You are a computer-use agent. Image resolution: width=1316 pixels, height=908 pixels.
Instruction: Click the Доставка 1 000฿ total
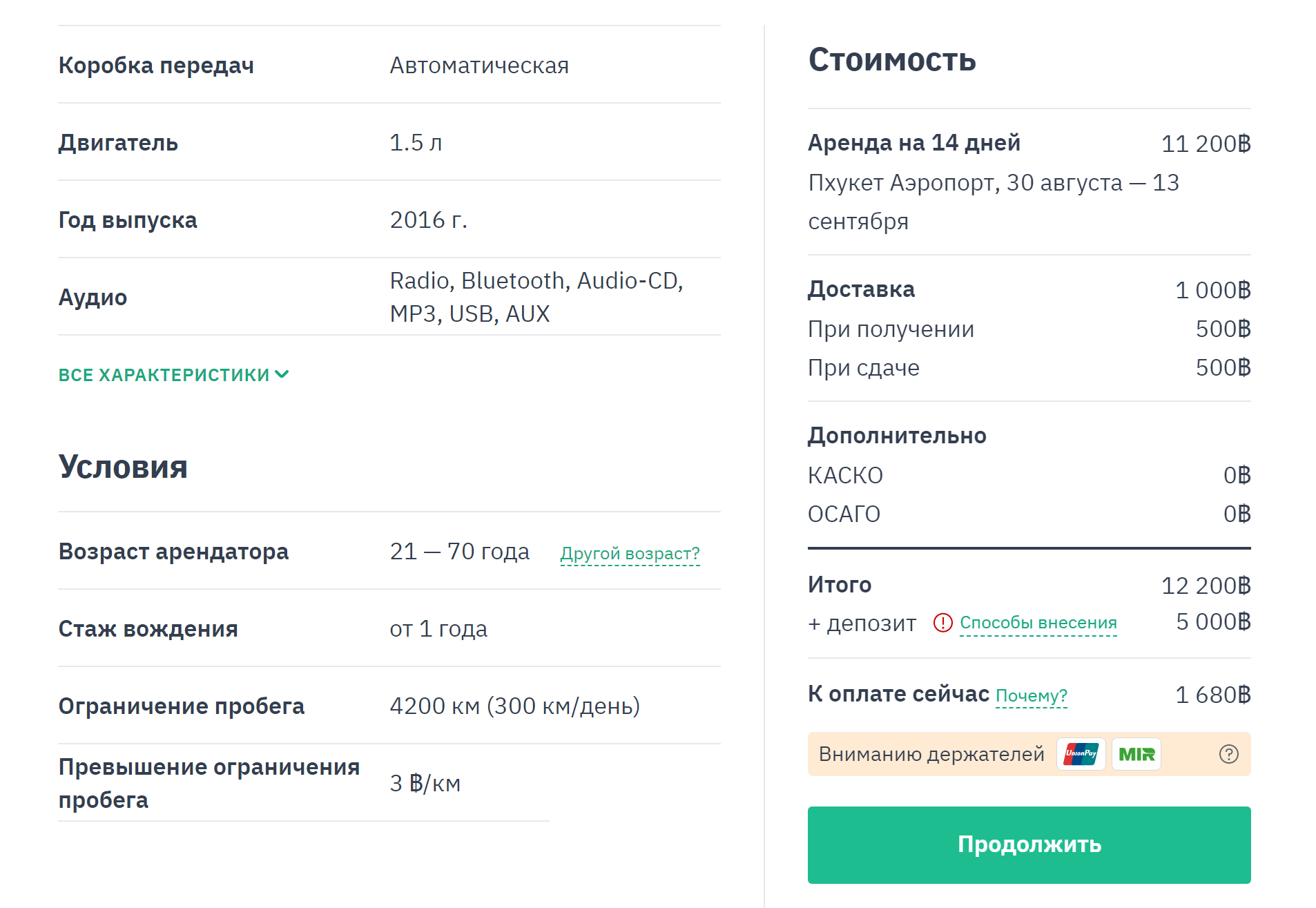1212,291
